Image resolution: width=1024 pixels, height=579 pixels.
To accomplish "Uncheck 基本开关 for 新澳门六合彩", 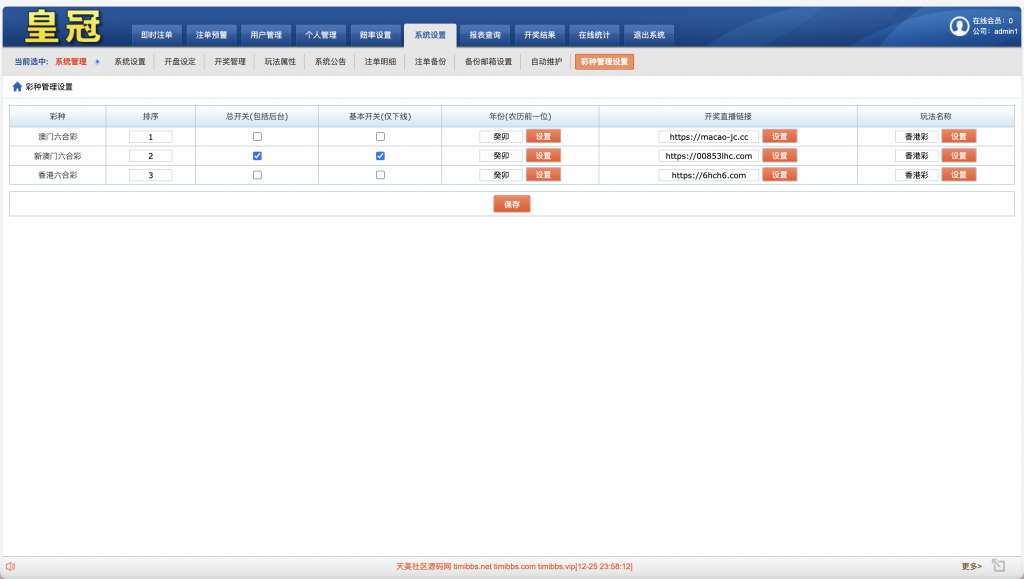I will [380, 156].
